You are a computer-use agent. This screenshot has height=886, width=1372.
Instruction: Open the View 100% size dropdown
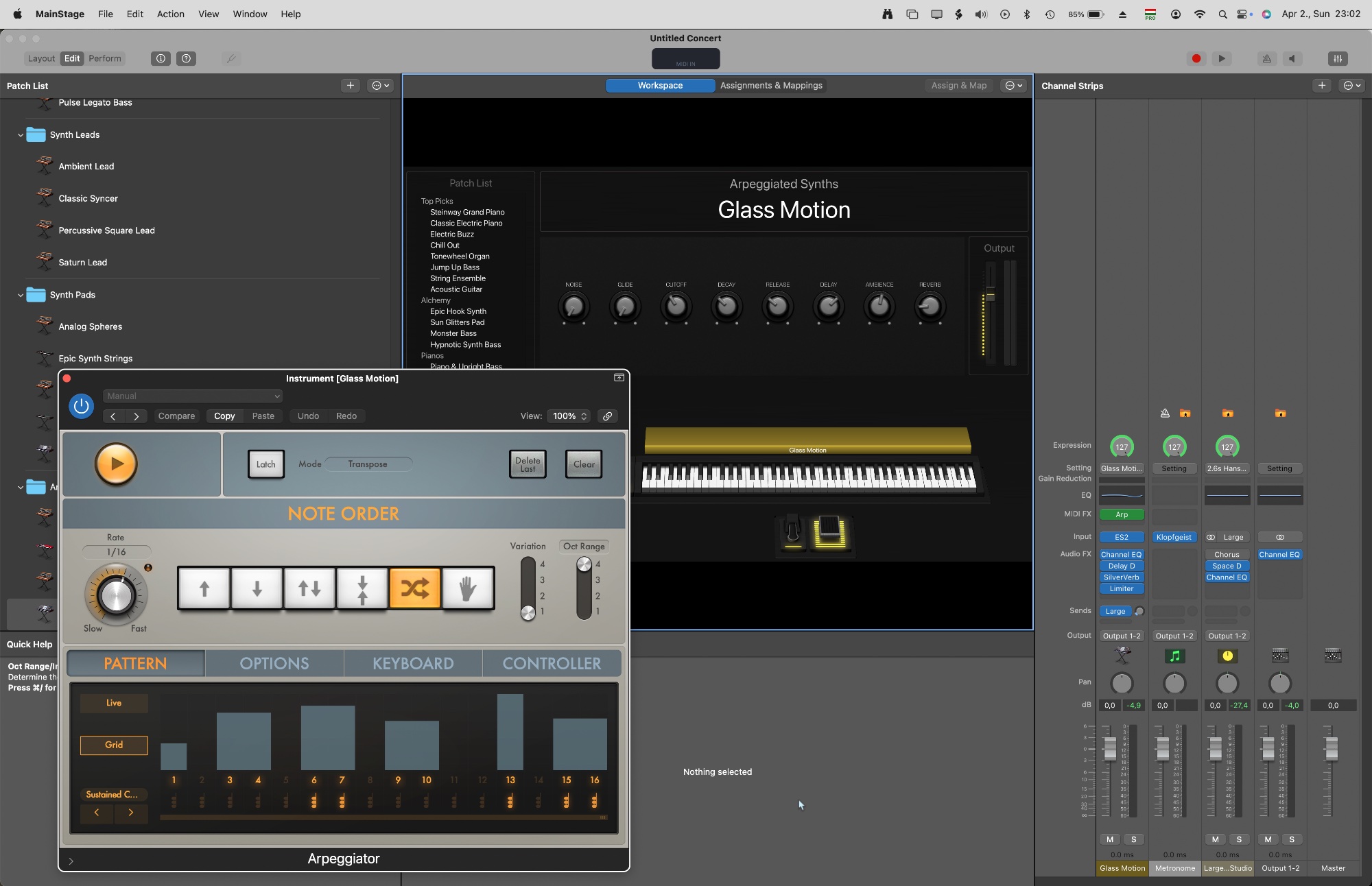[570, 416]
